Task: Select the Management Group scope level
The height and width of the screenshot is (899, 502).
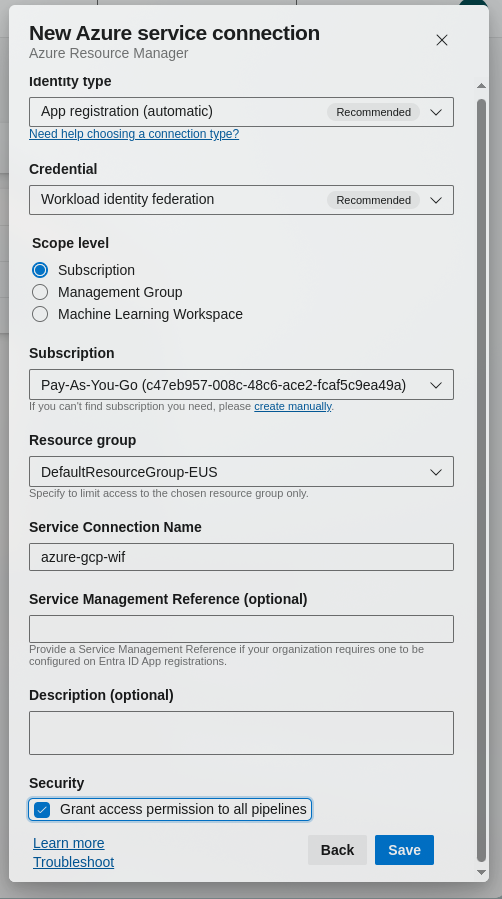Action: [40, 292]
